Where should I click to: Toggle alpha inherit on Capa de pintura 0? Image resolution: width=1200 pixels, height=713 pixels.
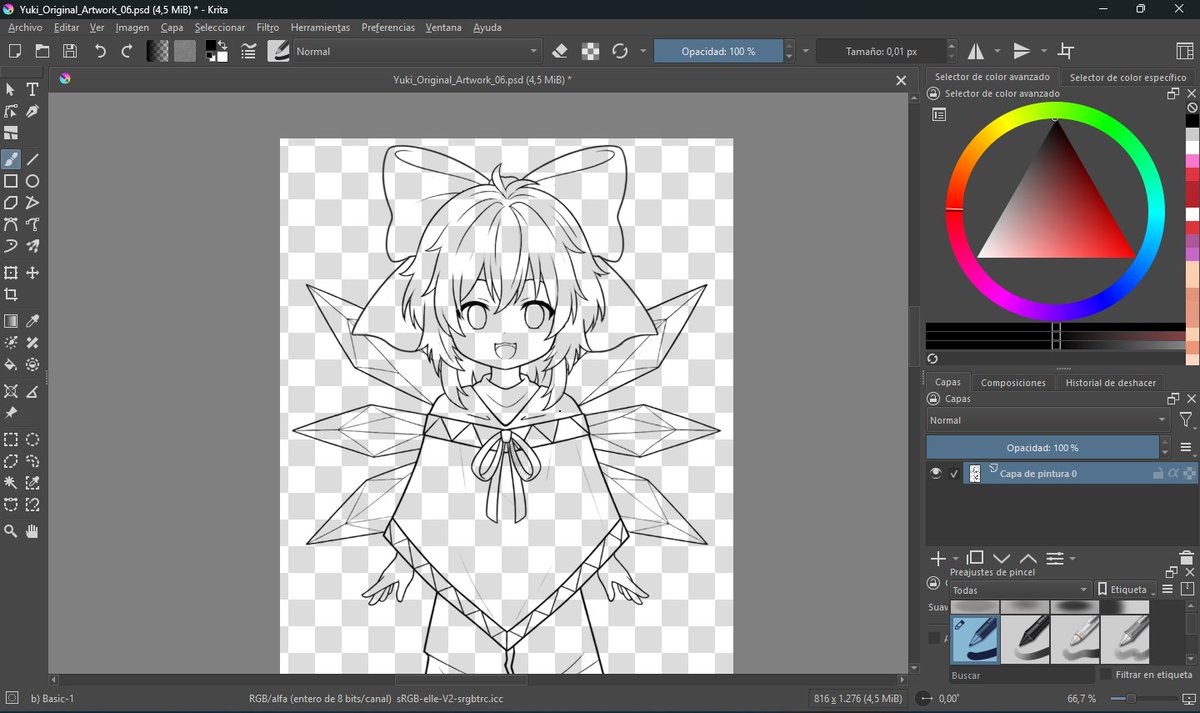(x=1174, y=474)
